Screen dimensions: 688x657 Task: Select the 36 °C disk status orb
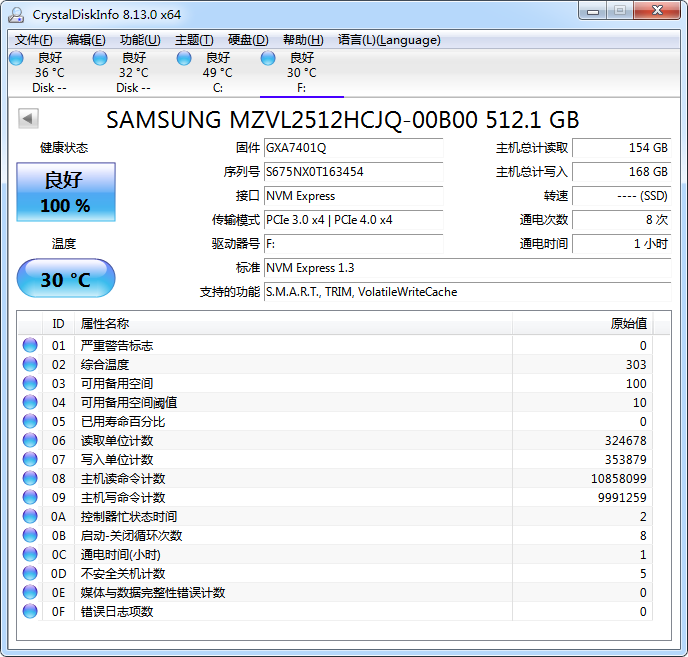pyautogui.click(x=17, y=59)
